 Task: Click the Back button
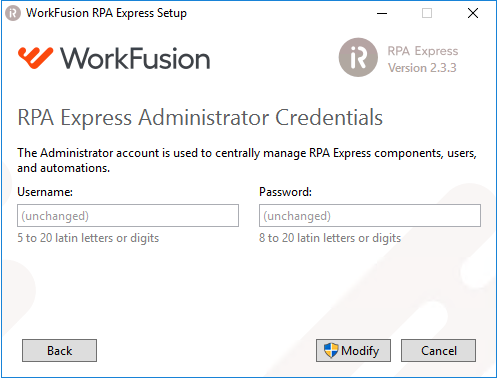[x=59, y=350]
